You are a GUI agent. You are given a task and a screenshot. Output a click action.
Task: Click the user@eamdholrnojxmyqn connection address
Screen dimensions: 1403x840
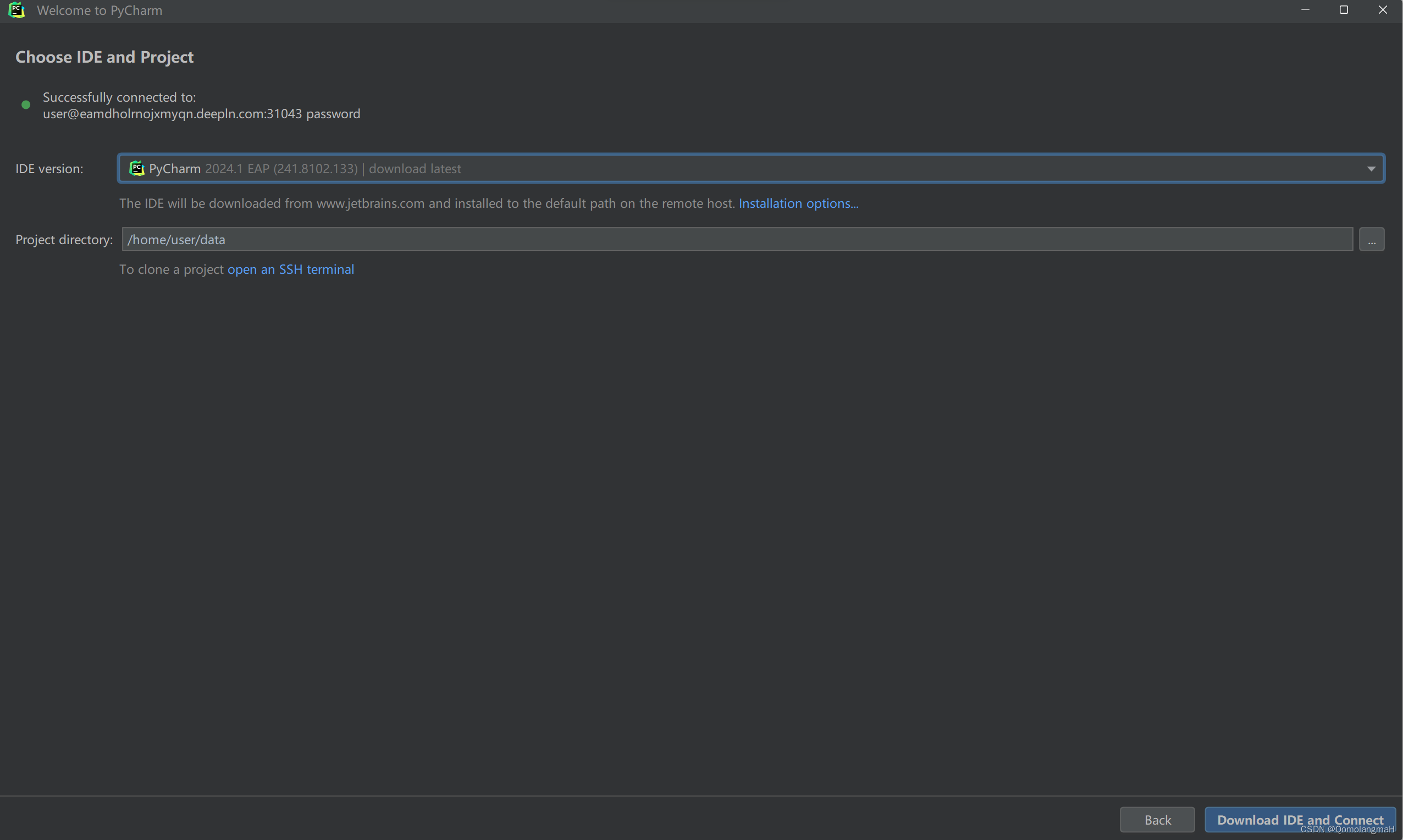click(201, 114)
